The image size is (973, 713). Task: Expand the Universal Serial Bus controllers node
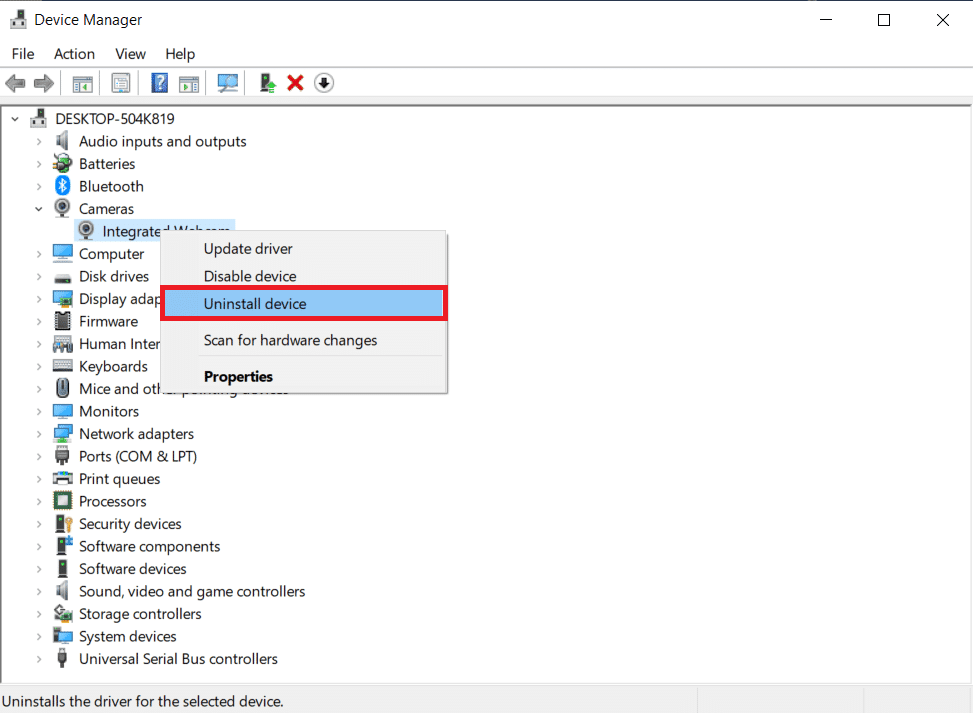coord(40,658)
